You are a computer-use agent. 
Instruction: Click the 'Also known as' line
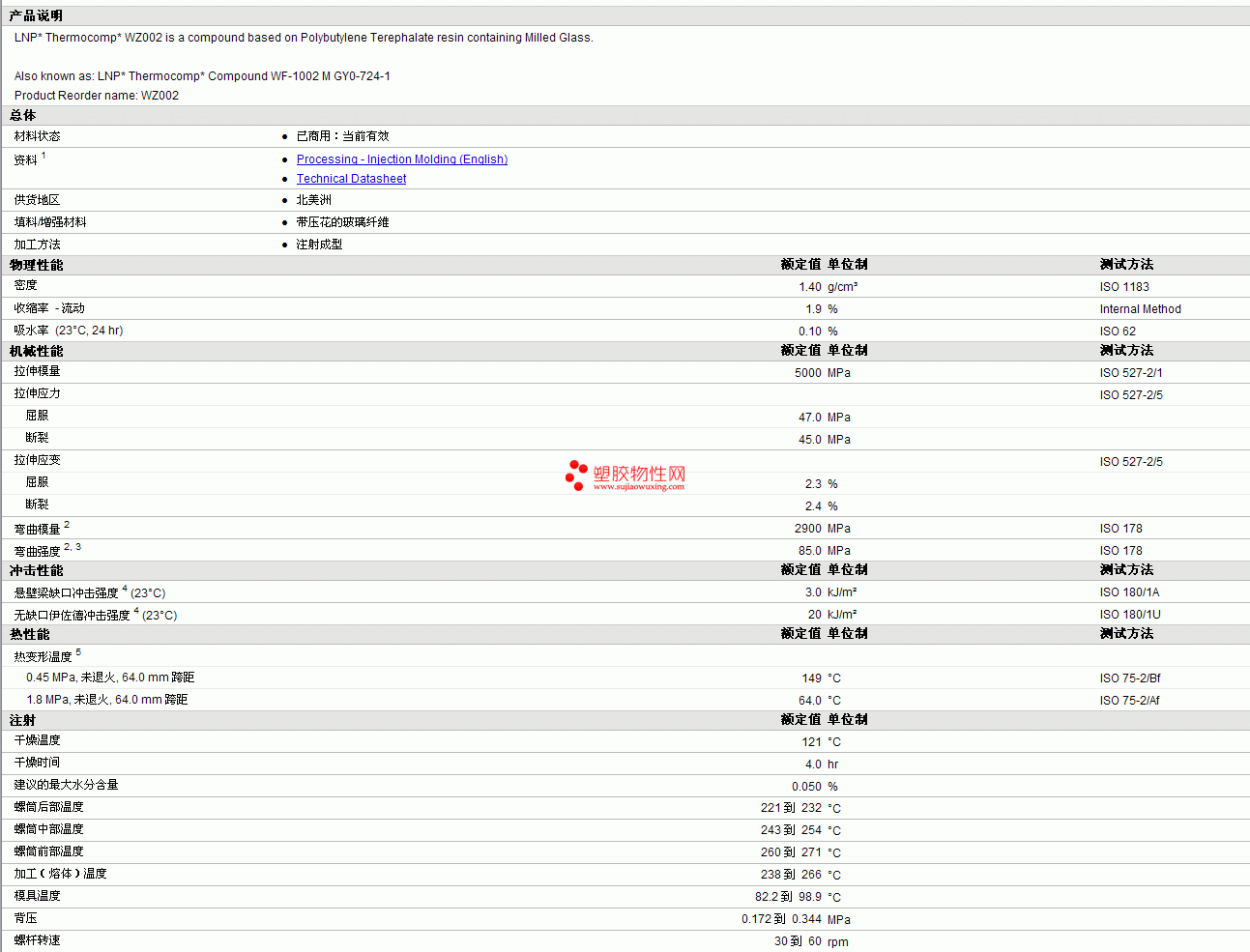[x=202, y=76]
